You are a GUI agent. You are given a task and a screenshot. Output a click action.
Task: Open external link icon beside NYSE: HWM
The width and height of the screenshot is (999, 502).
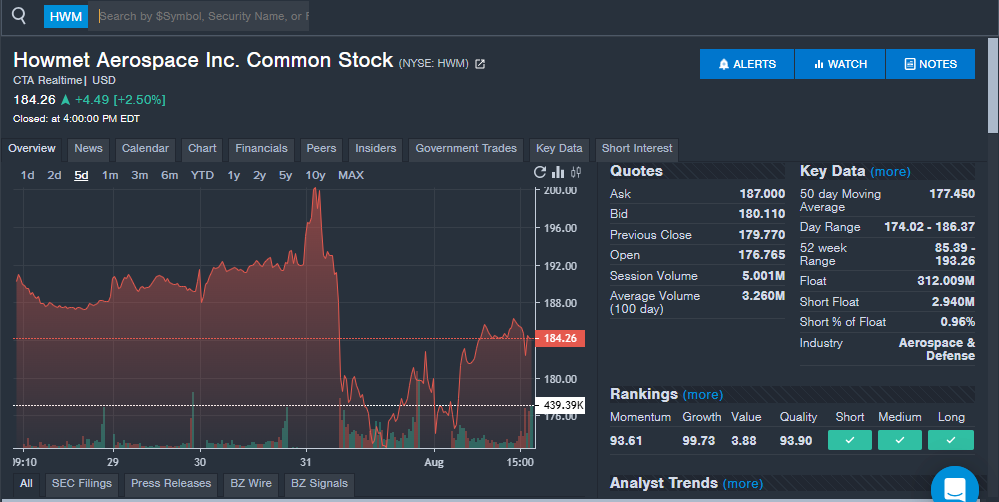pyautogui.click(x=480, y=64)
